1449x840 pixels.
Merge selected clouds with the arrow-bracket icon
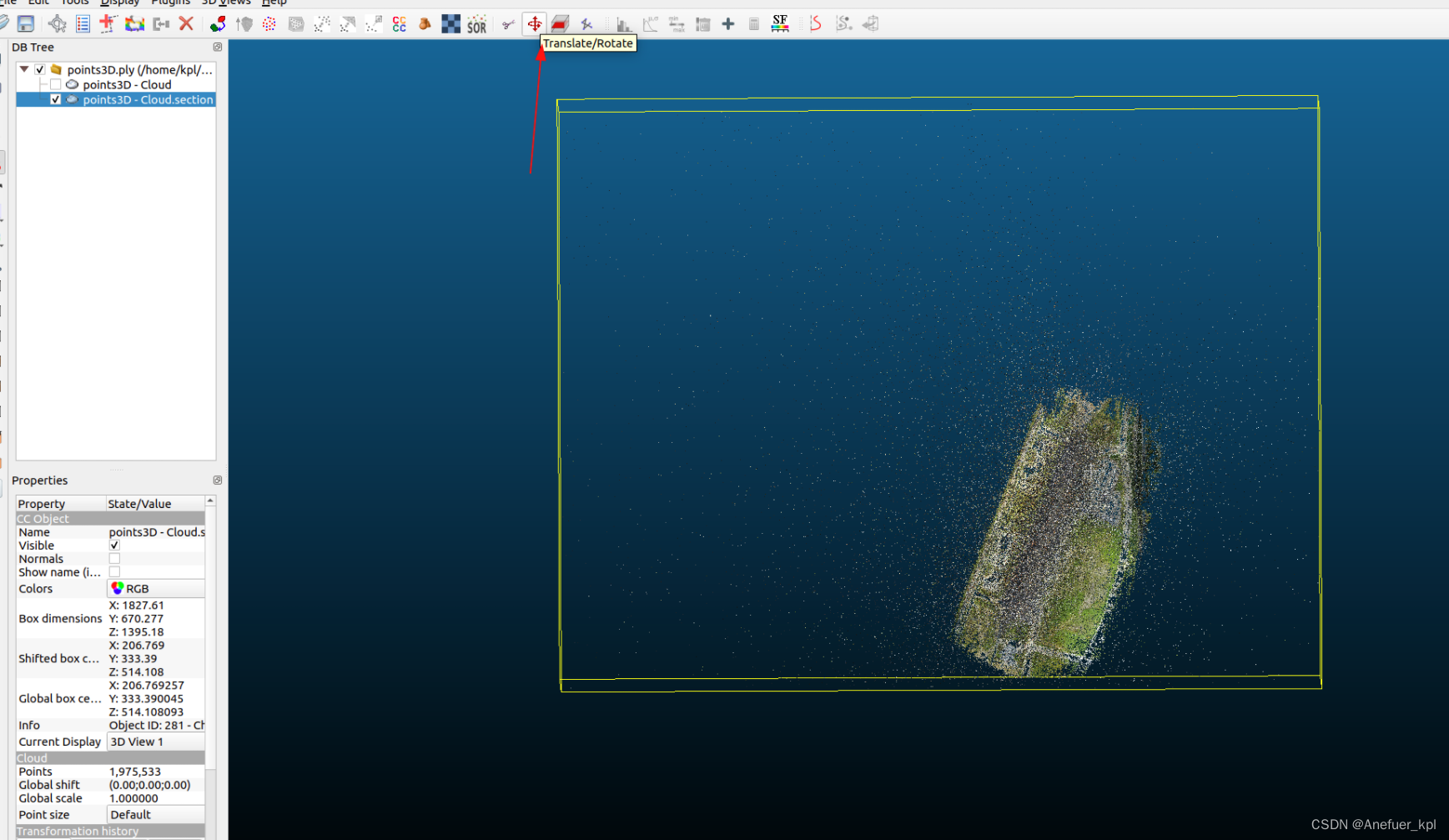coord(161,24)
